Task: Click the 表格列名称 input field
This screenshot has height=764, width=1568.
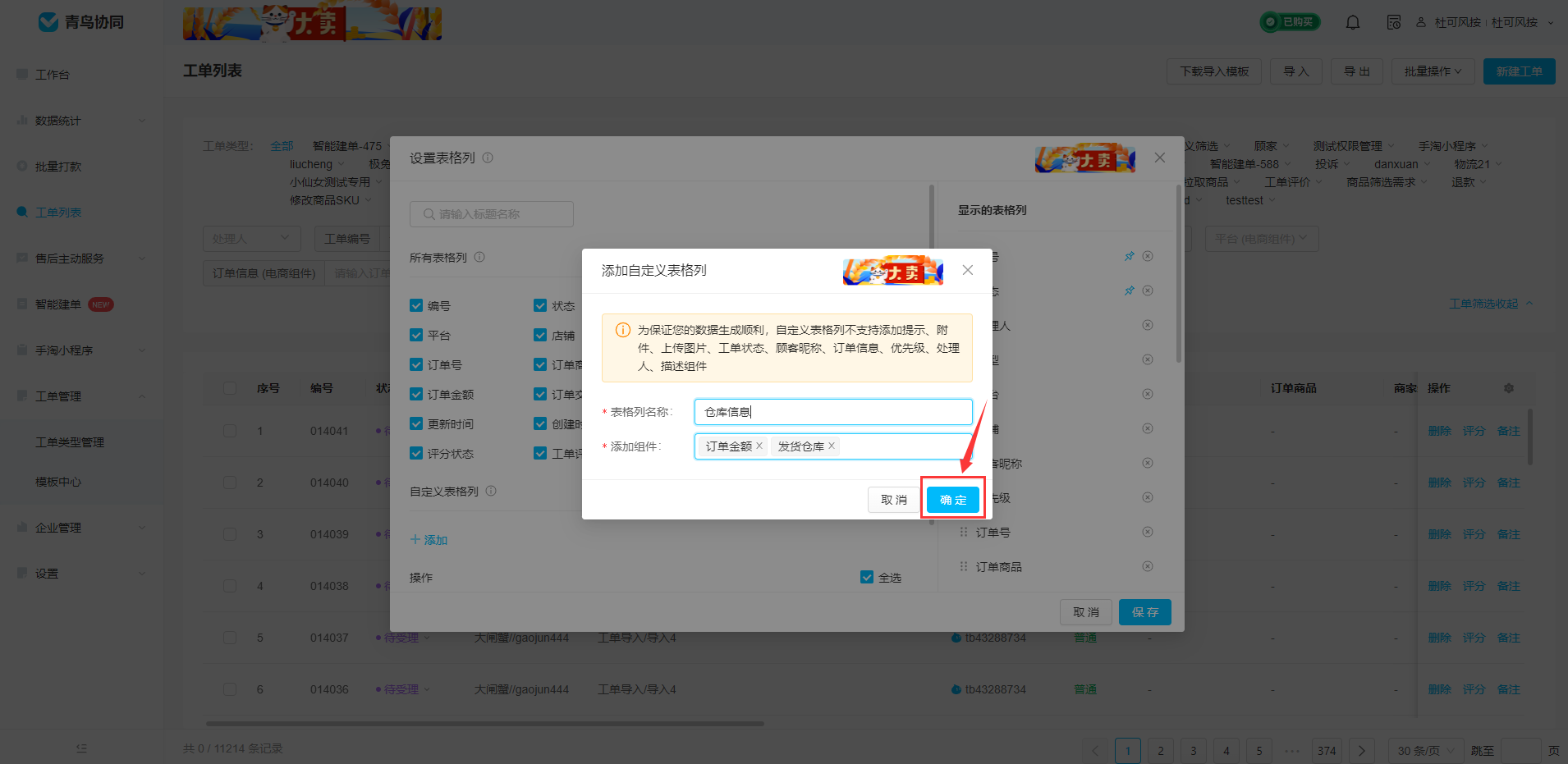Action: (833, 412)
